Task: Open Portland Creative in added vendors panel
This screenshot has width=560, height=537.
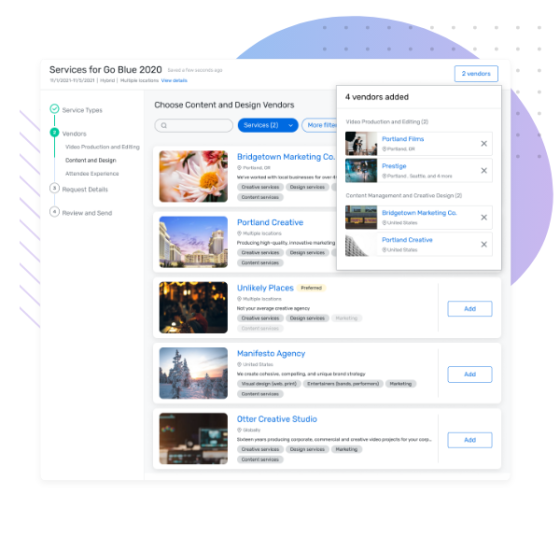Action: tap(407, 240)
